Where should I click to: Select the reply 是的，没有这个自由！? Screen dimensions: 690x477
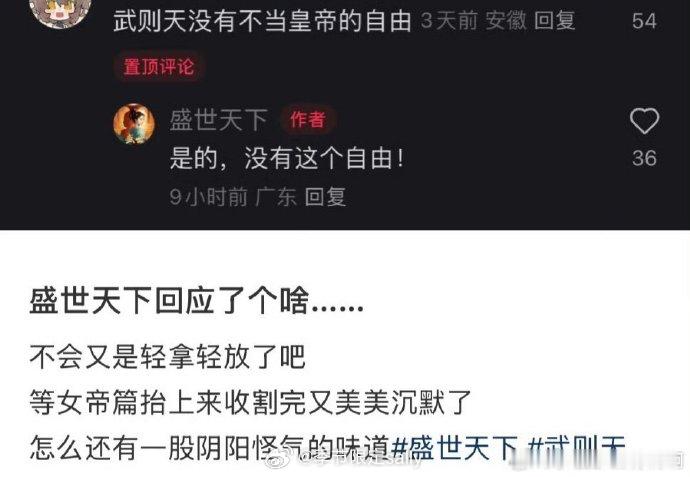click(x=287, y=158)
